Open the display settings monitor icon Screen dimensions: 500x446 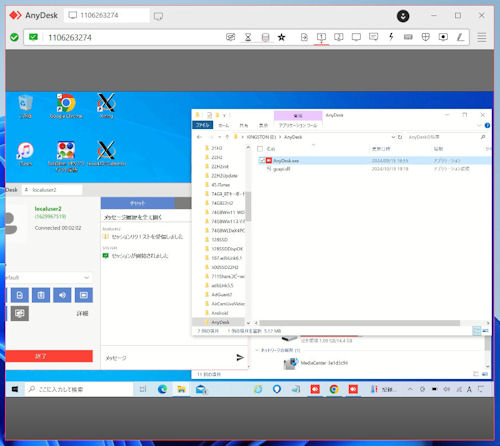[x=356, y=37]
